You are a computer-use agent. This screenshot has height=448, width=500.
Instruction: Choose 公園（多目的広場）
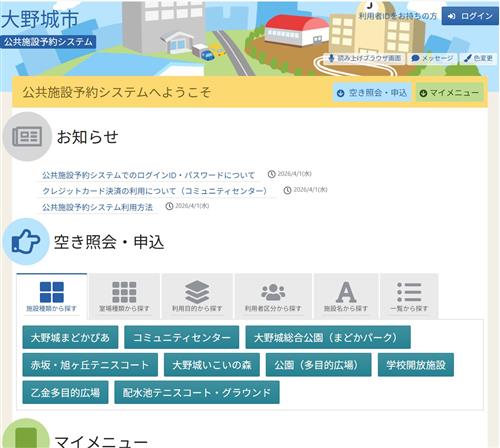pos(318,365)
